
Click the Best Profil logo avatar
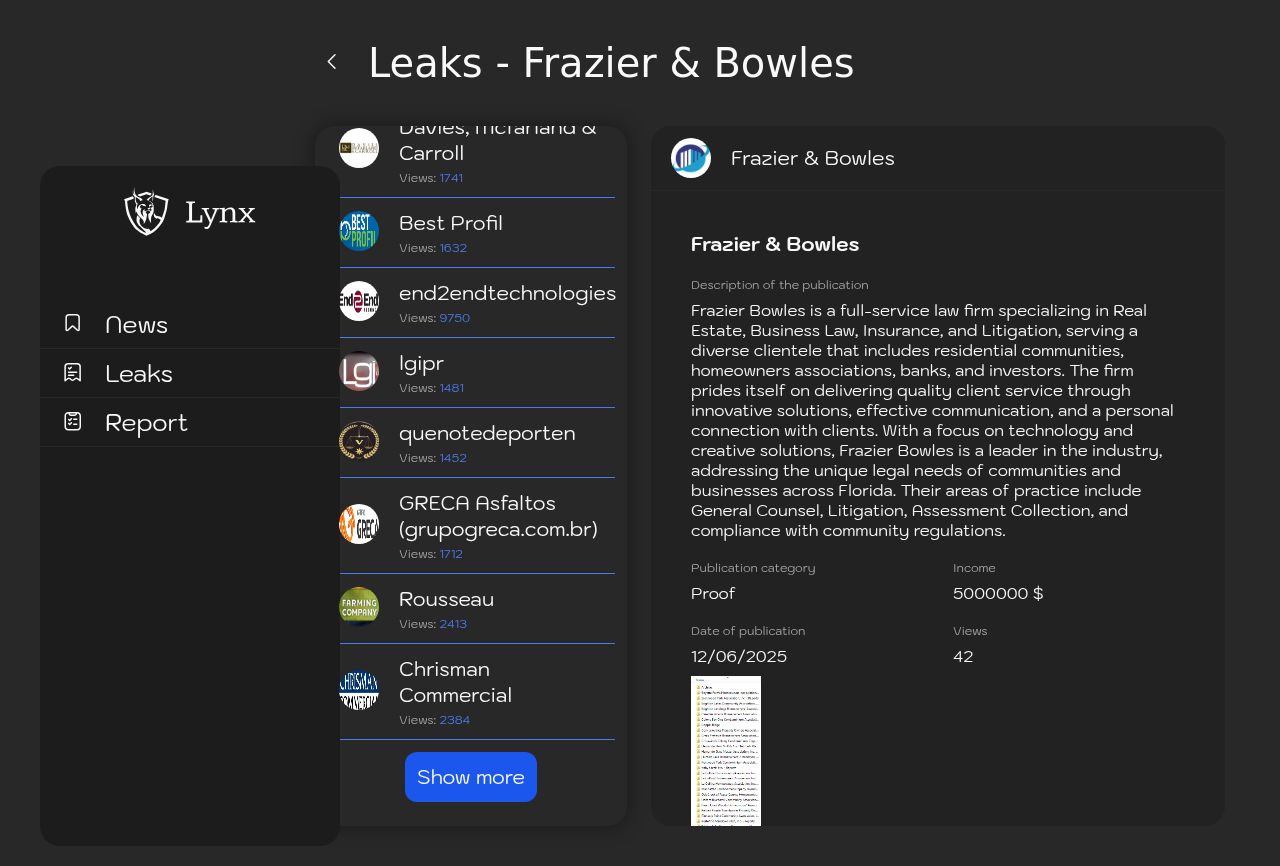[359, 231]
